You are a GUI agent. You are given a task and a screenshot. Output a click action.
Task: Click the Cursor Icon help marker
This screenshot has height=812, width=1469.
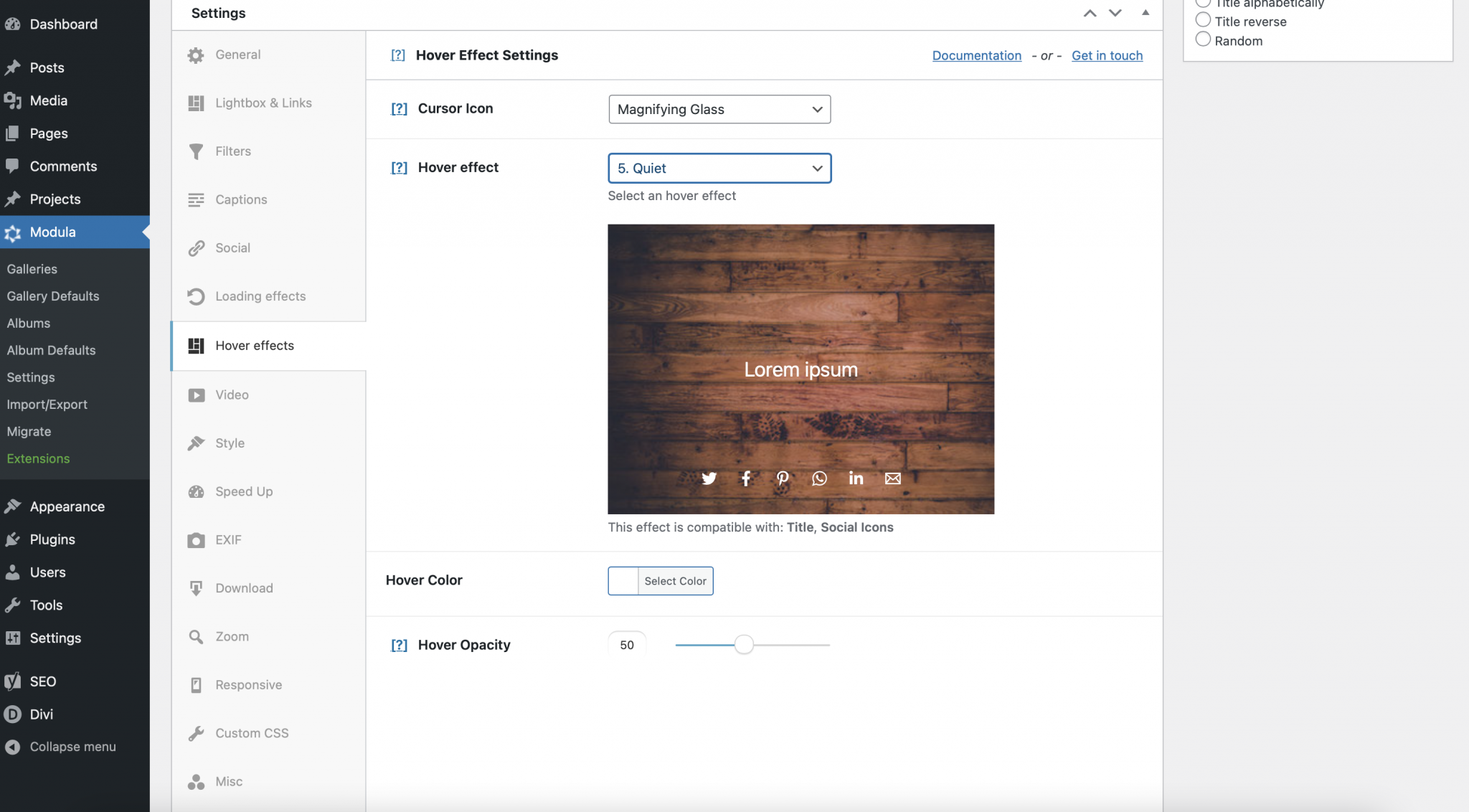pos(399,108)
